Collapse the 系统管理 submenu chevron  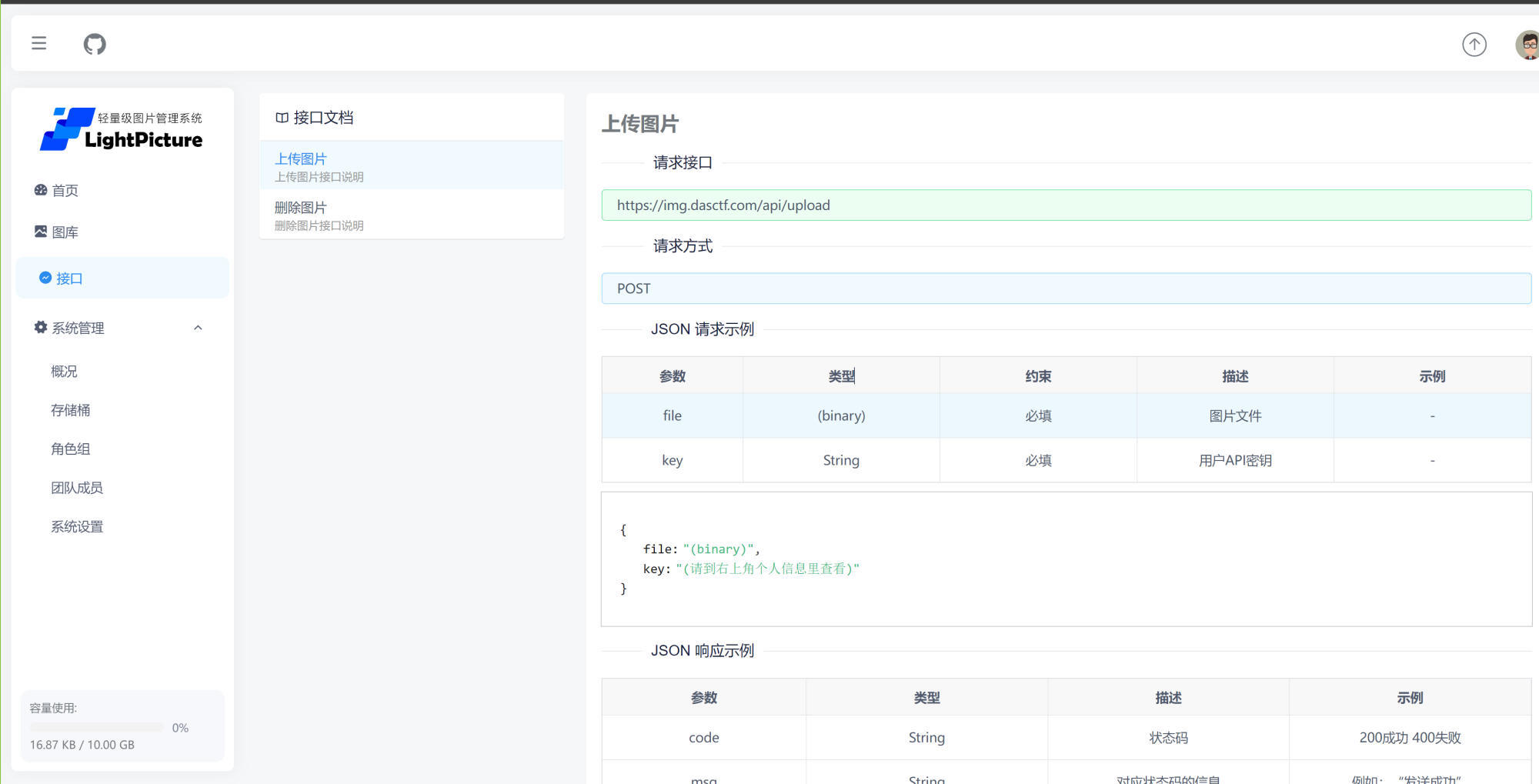click(198, 328)
